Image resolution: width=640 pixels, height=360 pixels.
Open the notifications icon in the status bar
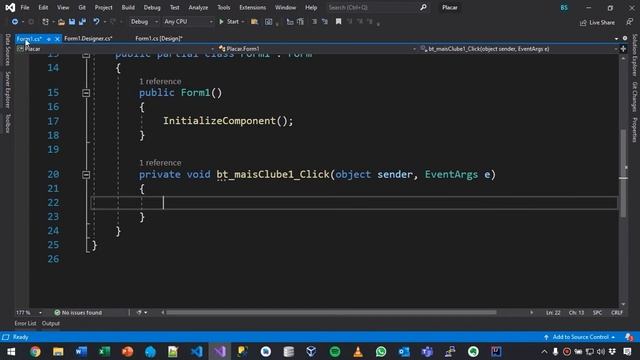[x=629, y=337]
